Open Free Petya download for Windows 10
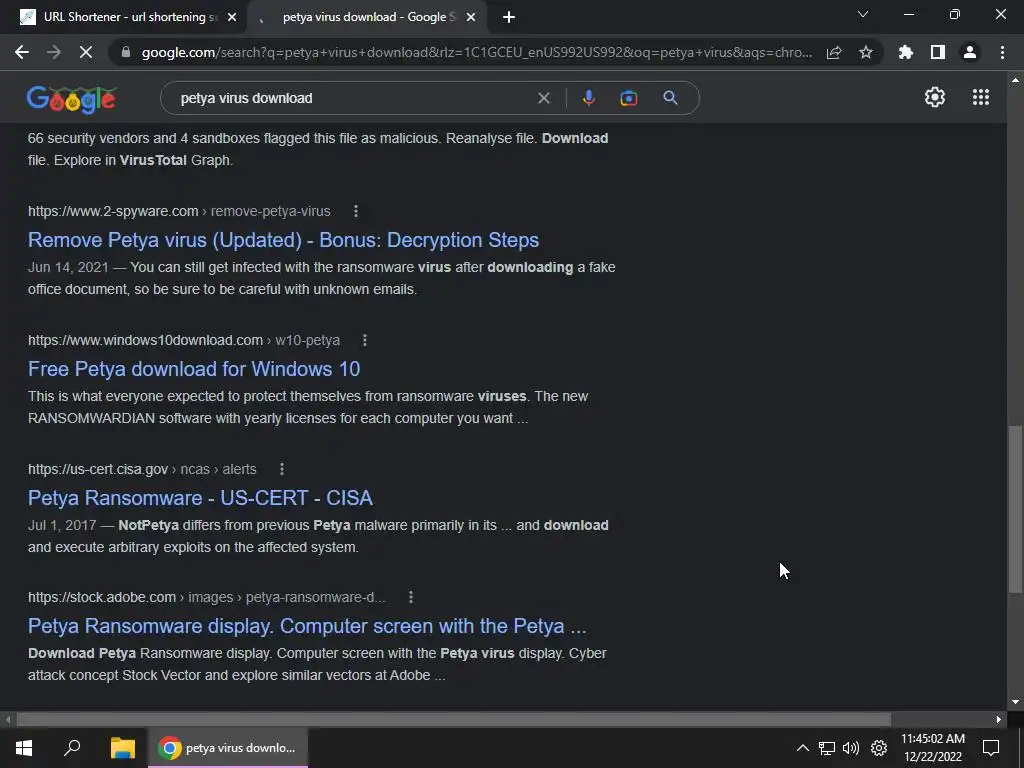1024x768 pixels. [194, 369]
